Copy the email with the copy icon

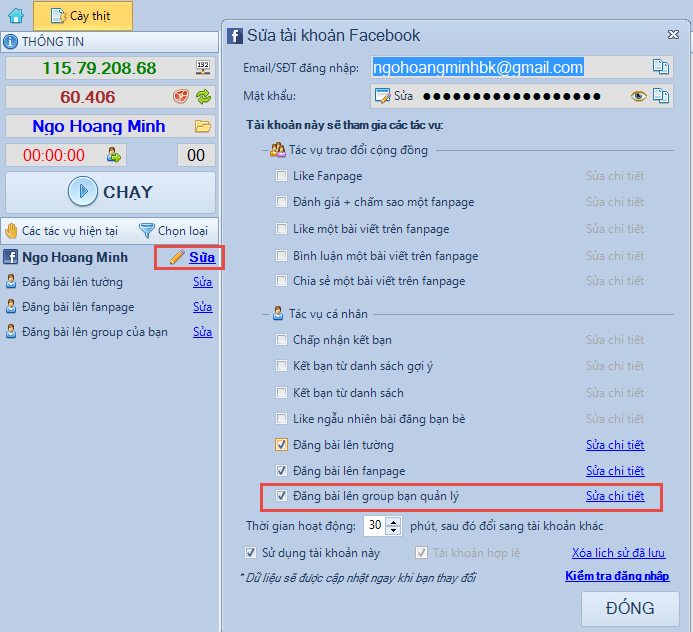click(x=661, y=67)
